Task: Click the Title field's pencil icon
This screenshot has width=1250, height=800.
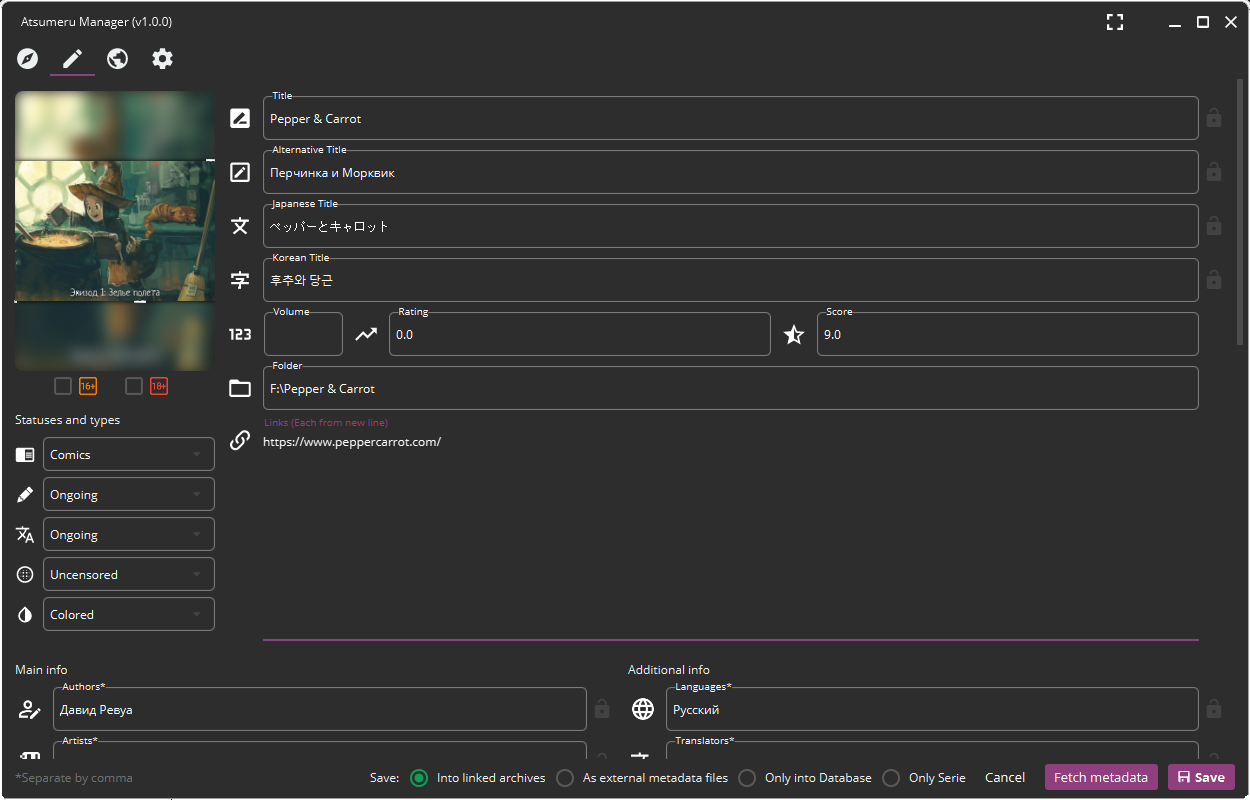Action: (x=240, y=118)
